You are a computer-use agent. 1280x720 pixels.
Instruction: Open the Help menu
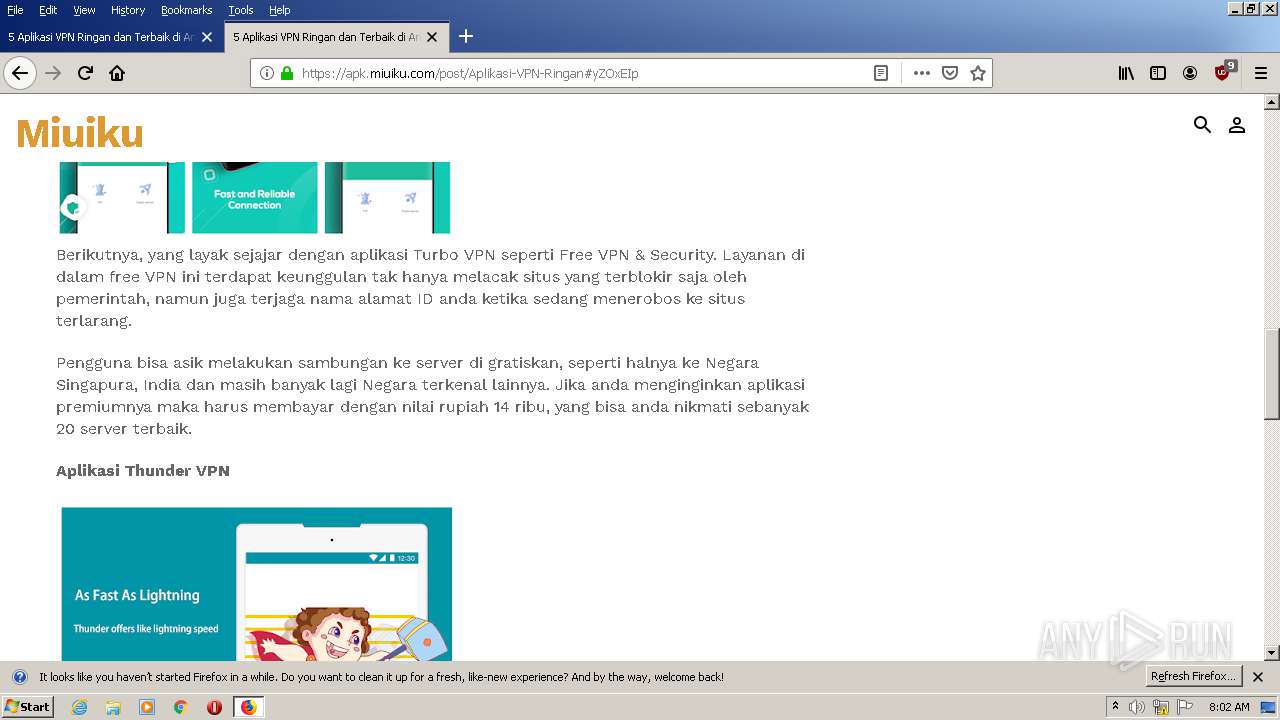(280, 10)
